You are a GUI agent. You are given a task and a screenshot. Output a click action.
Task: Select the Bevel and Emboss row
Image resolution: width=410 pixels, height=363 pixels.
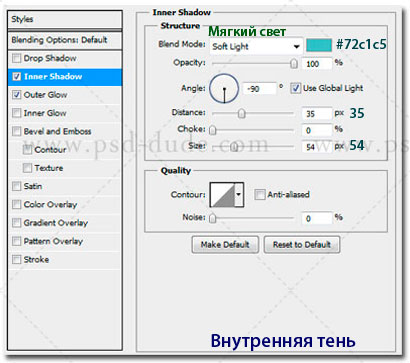click(x=65, y=131)
